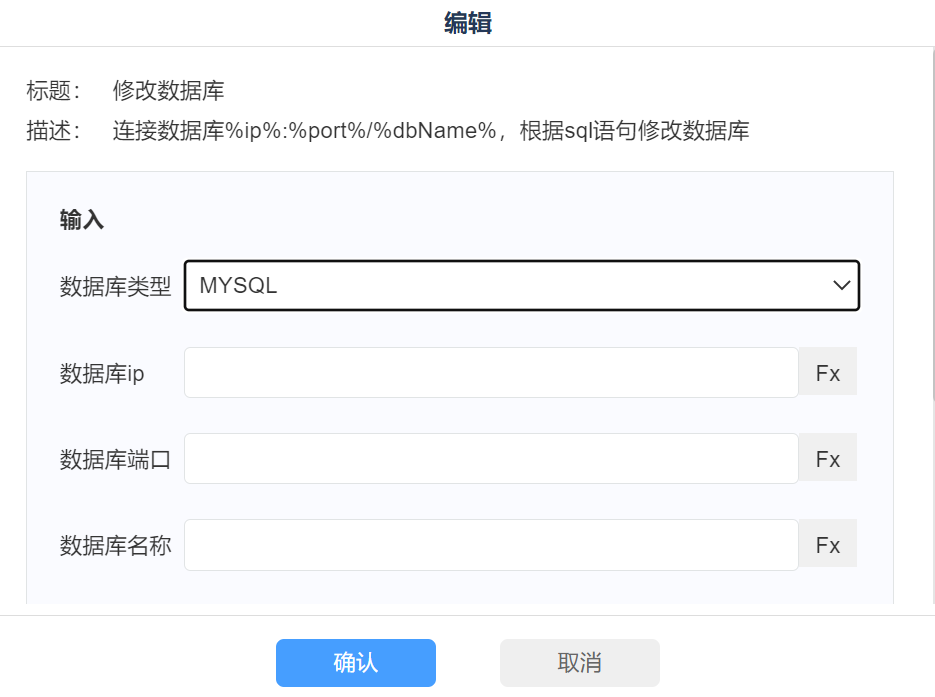Click the 修改数据库 title text
The height and width of the screenshot is (697, 935).
tap(168, 91)
